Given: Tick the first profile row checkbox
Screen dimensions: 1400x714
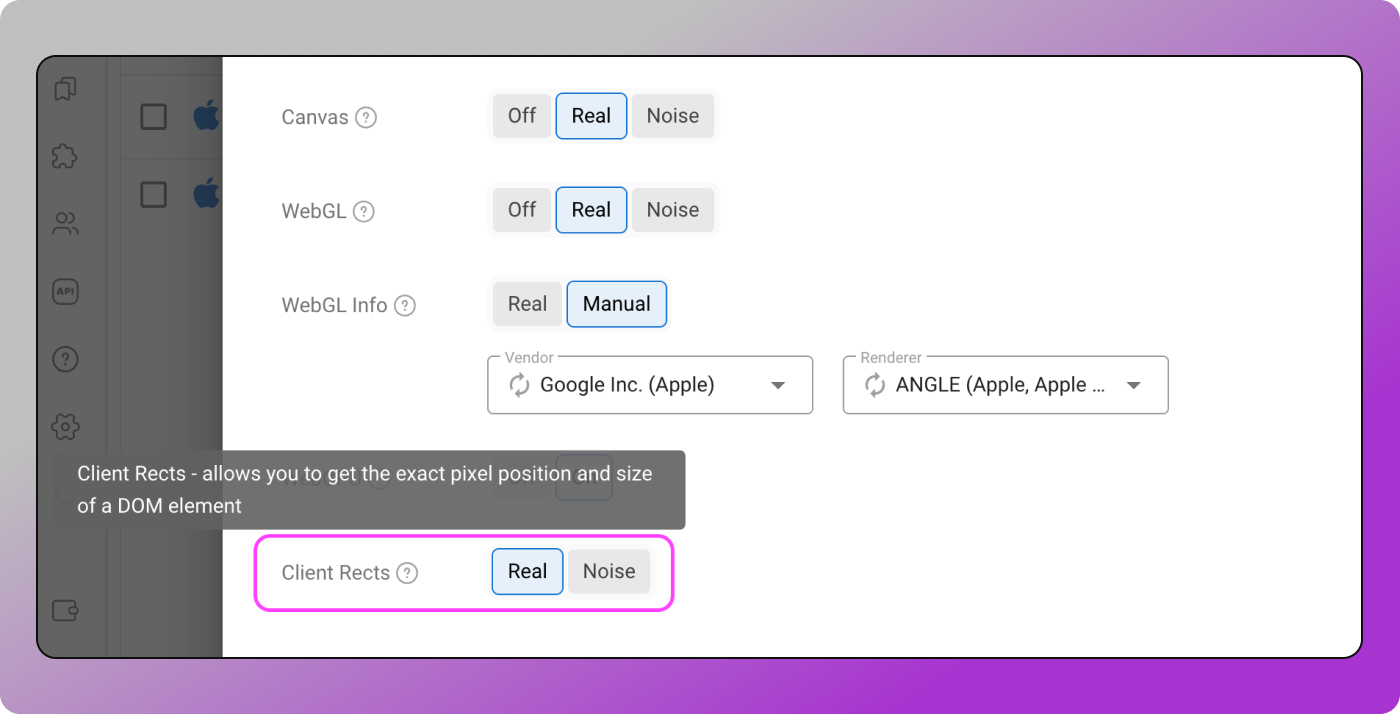Looking at the screenshot, I should [153, 117].
